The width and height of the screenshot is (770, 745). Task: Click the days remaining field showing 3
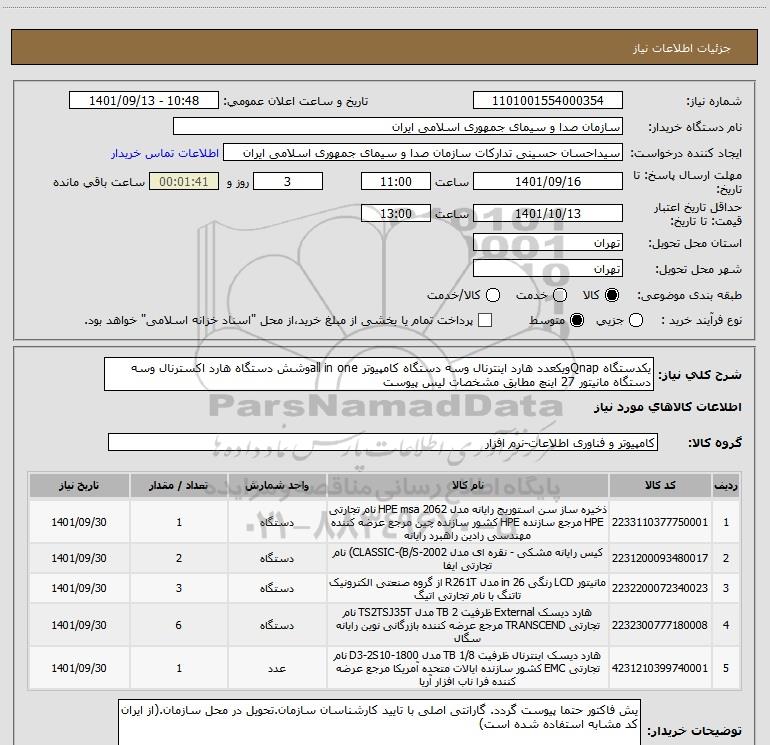(x=288, y=181)
